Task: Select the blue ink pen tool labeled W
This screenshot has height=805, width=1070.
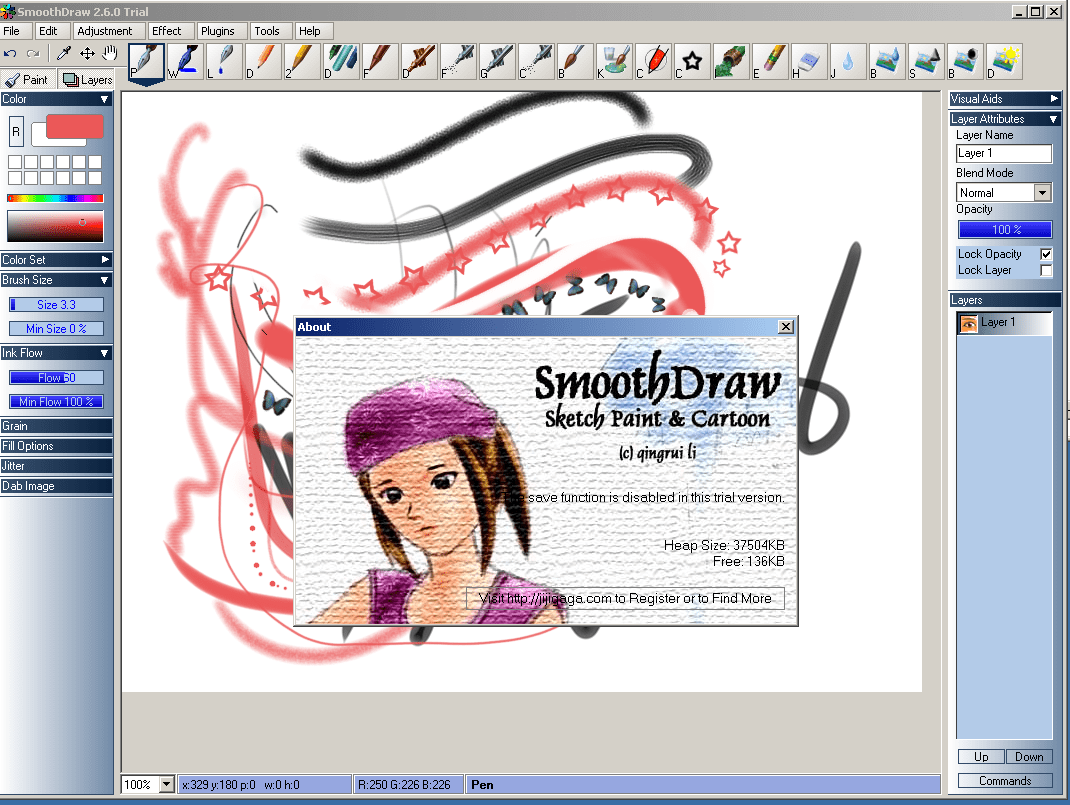Action: coord(184,62)
